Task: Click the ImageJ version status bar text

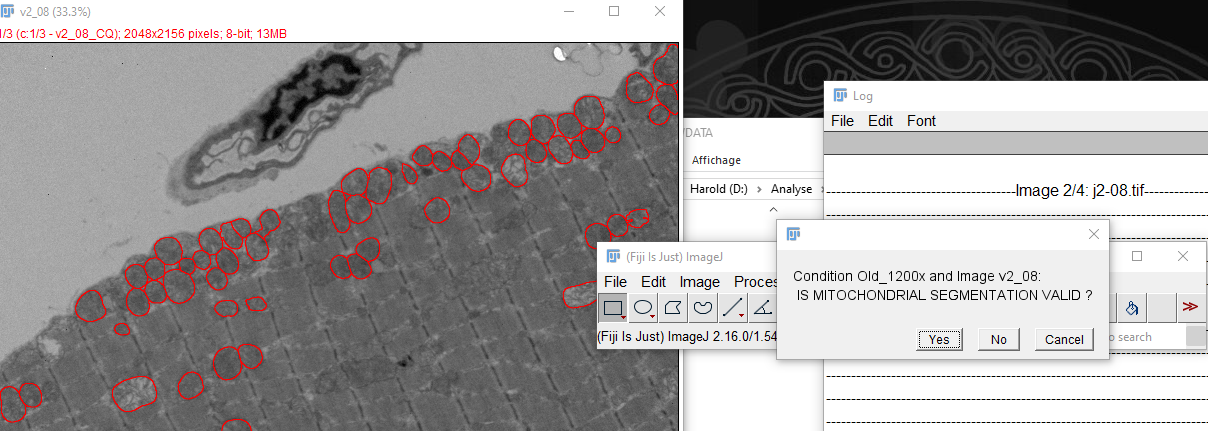Action: point(686,337)
